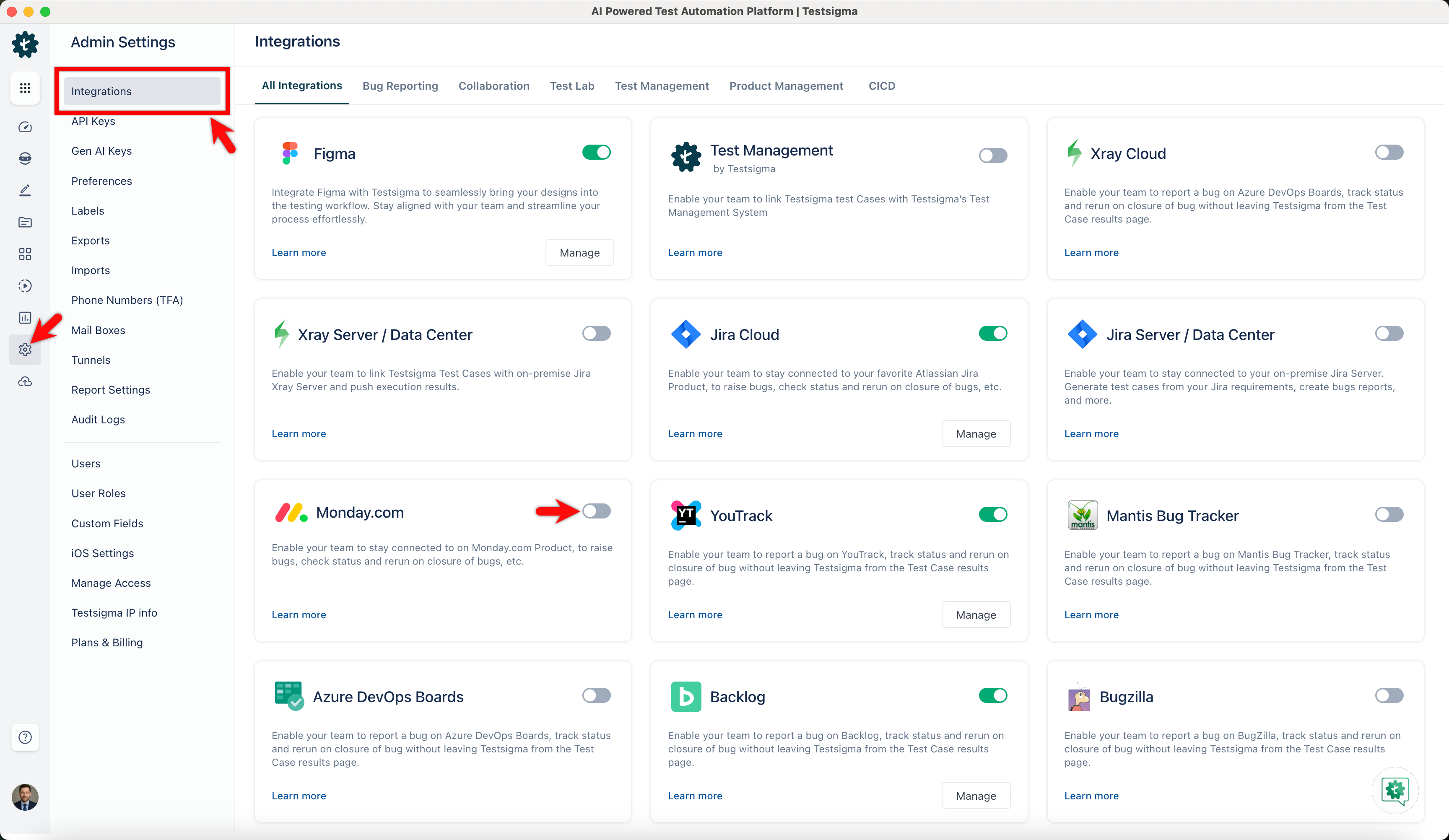Click the test data card icon
Screen dimensions: 1449x840
pyautogui.click(x=25, y=222)
